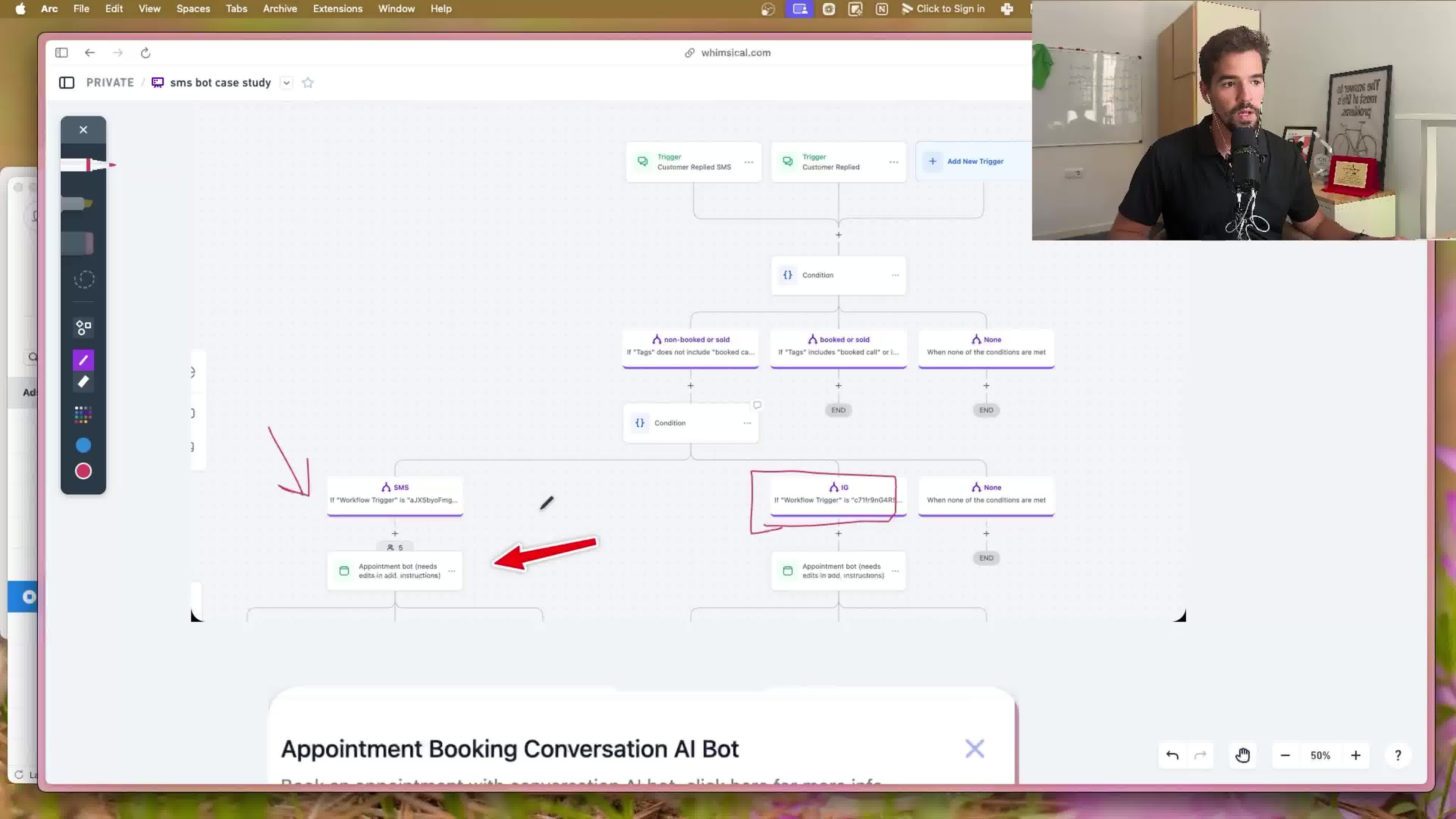Star the sms bot case study board
The width and height of the screenshot is (1456, 819).
click(x=308, y=83)
